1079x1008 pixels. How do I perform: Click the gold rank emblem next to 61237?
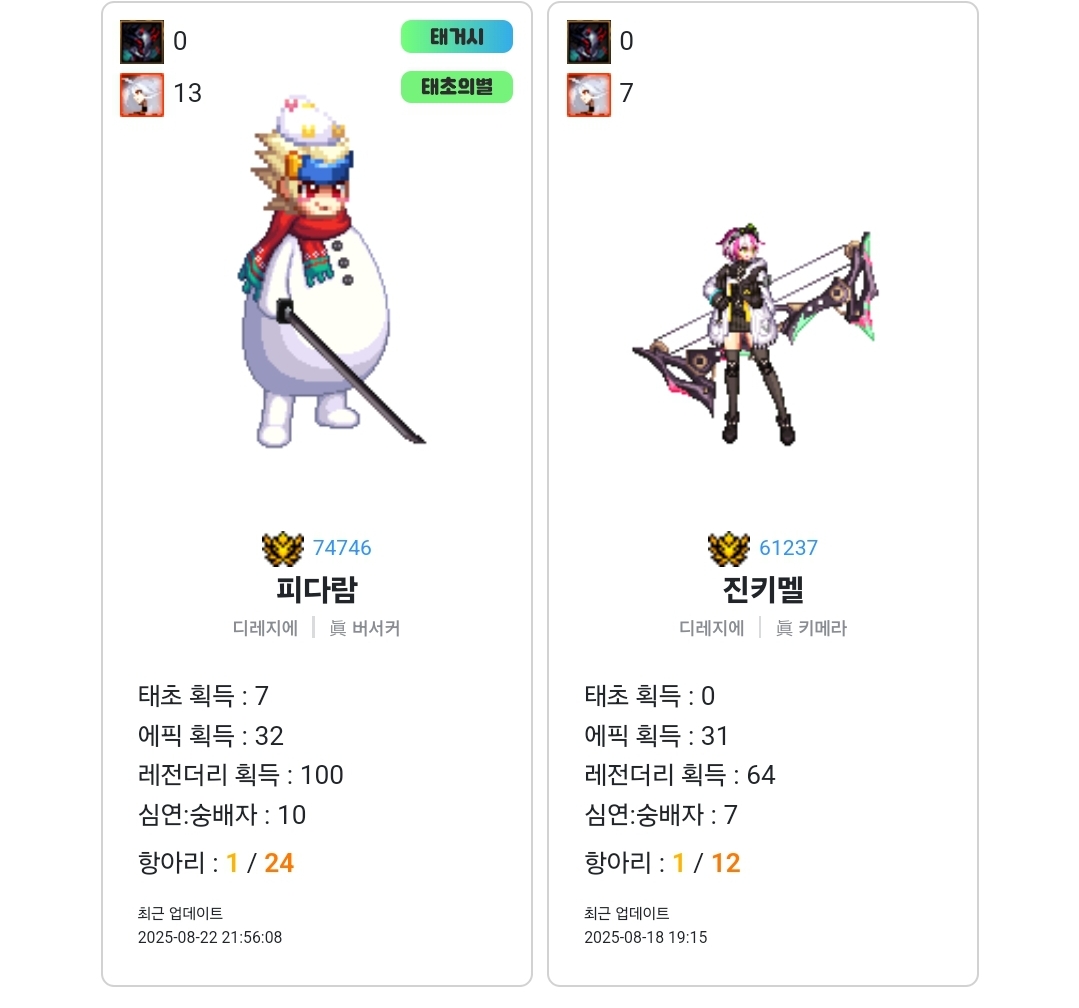[729, 548]
